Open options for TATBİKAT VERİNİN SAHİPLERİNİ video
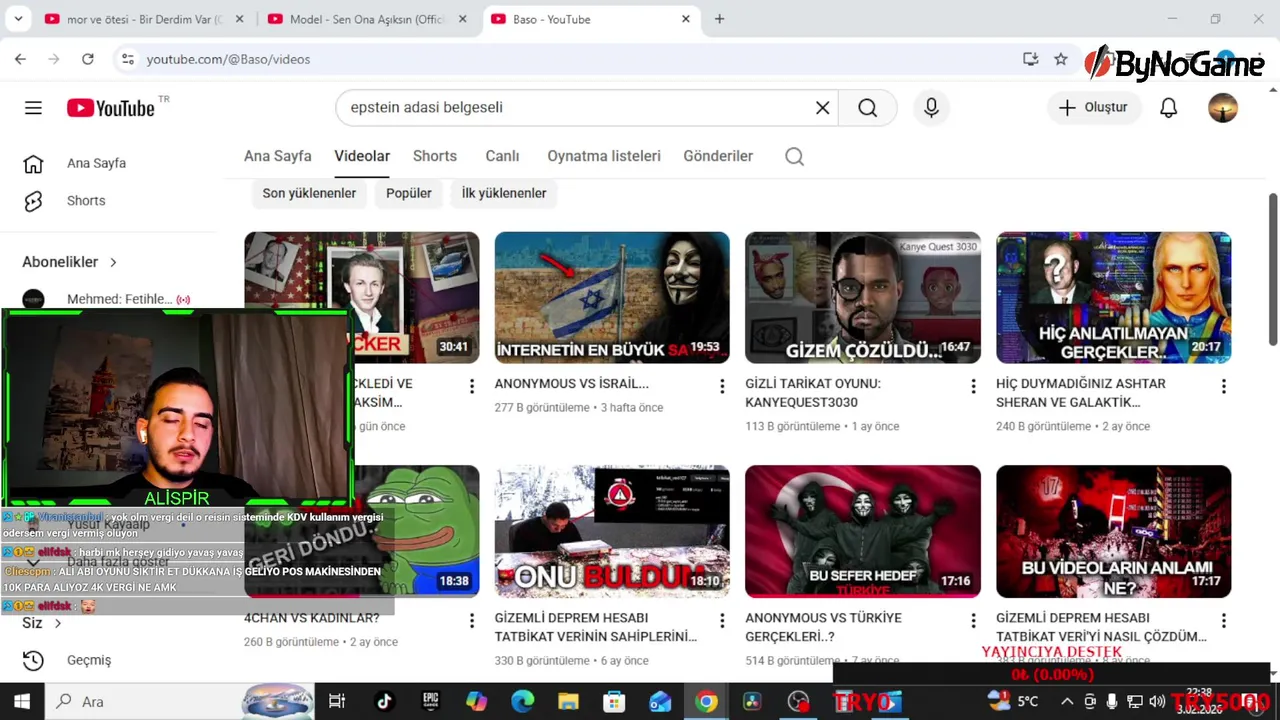Viewport: 1280px width, 720px height. [722, 621]
